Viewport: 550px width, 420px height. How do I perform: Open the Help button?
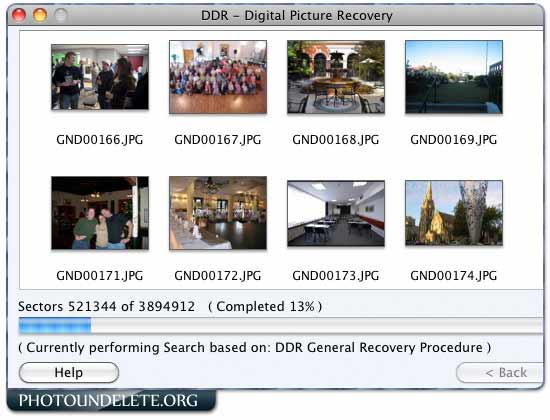click(69, 373)
